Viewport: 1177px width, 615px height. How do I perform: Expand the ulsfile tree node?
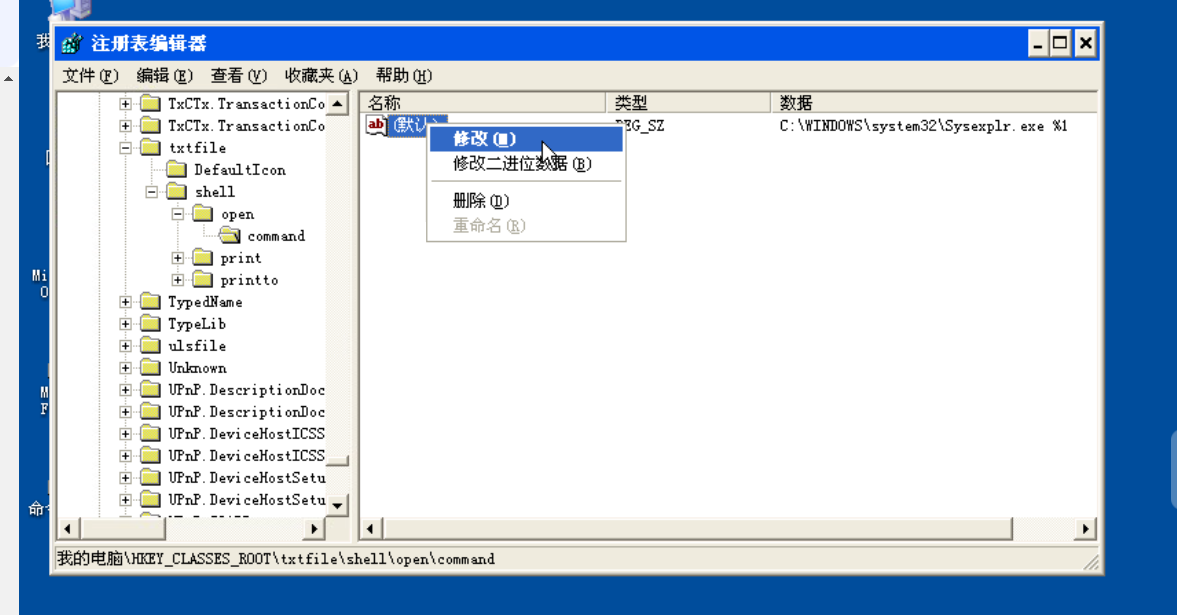125,346
